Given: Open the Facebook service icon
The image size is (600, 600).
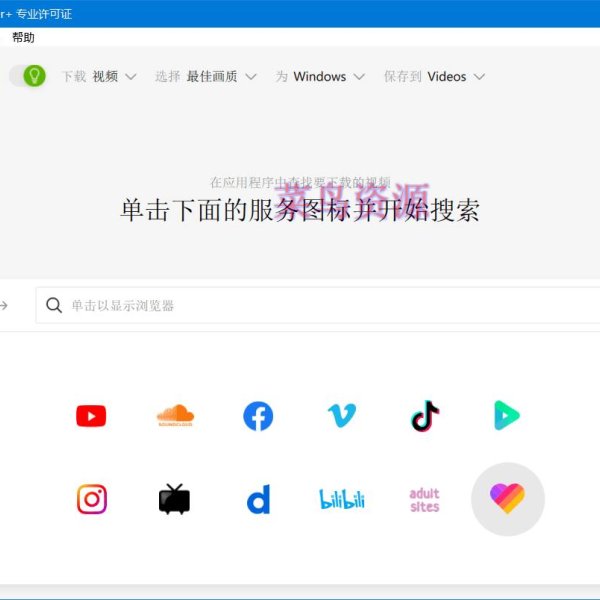Looking at the screenshot, I should coord(258,416).
